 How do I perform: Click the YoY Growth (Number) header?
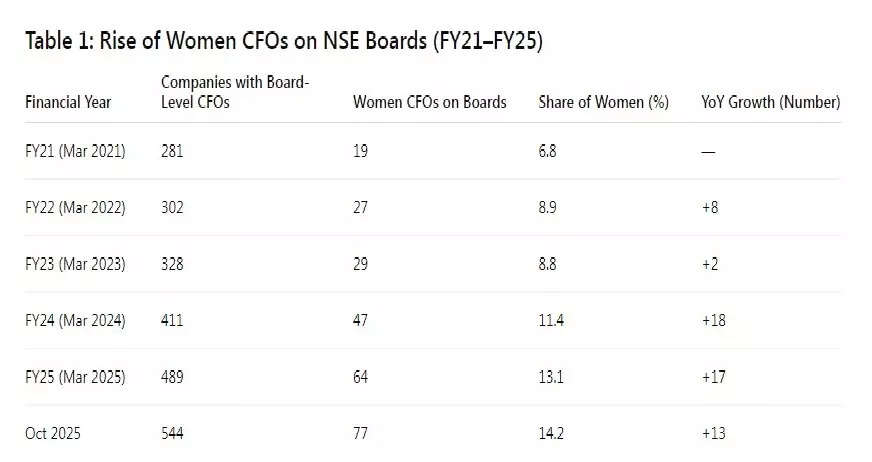point(770,102)
